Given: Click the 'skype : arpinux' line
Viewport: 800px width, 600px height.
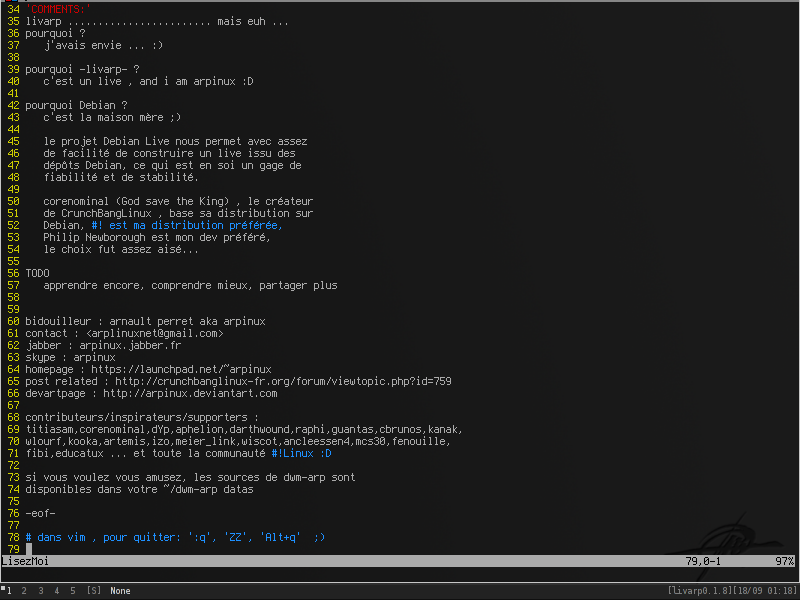Looking at the screenshot, I should (x=70, y=358).
